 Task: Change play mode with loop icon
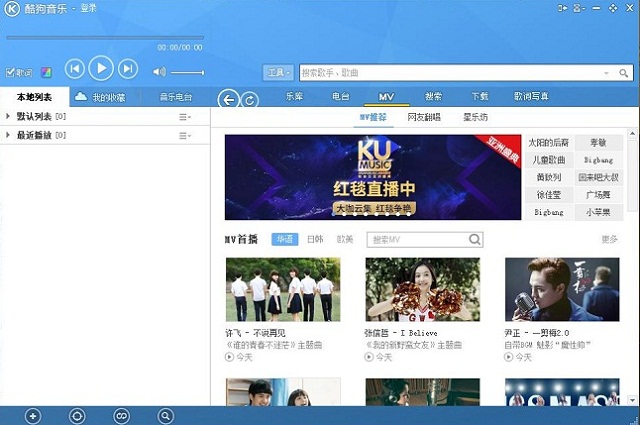121,416
